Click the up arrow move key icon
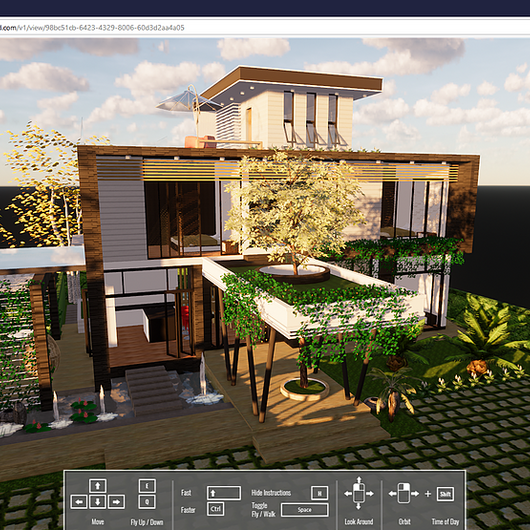Image resolution: width=530 pixels, height=530 pixels. (98, 486)
